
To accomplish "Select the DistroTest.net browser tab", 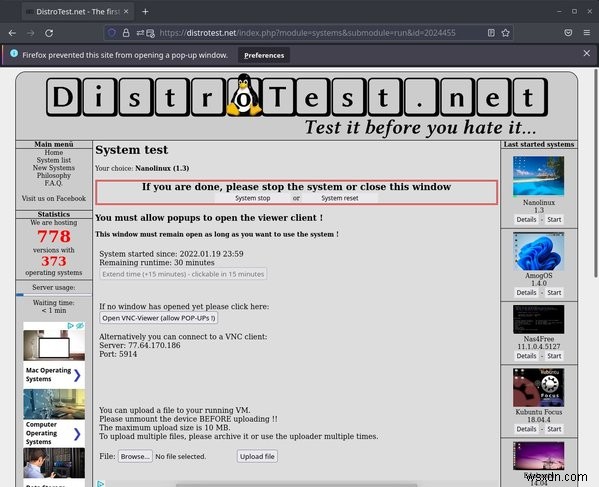I will coord(78,12).
